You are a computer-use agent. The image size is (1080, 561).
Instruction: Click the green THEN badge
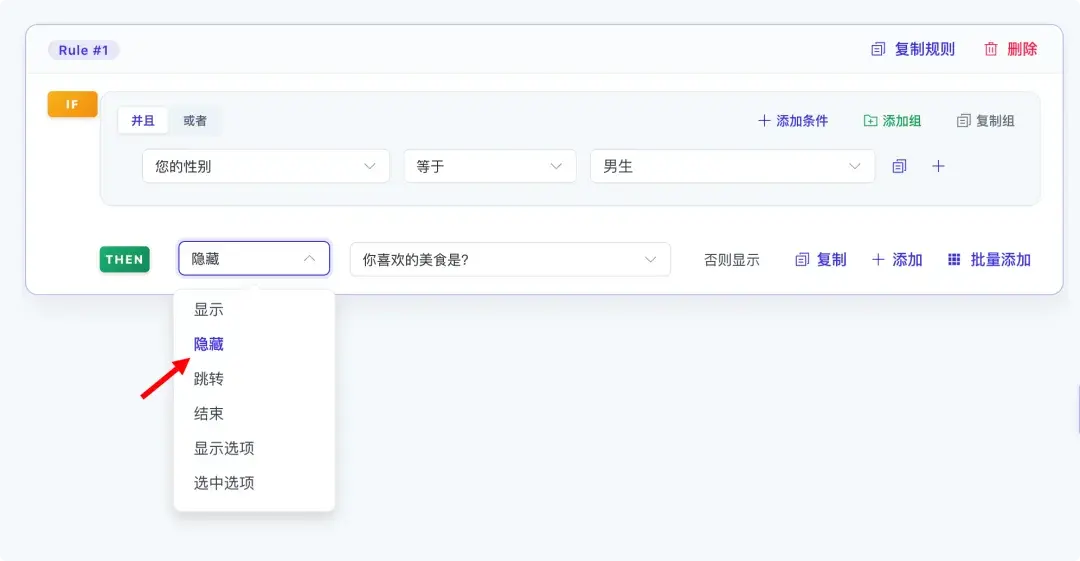click(x=125, y=260)
